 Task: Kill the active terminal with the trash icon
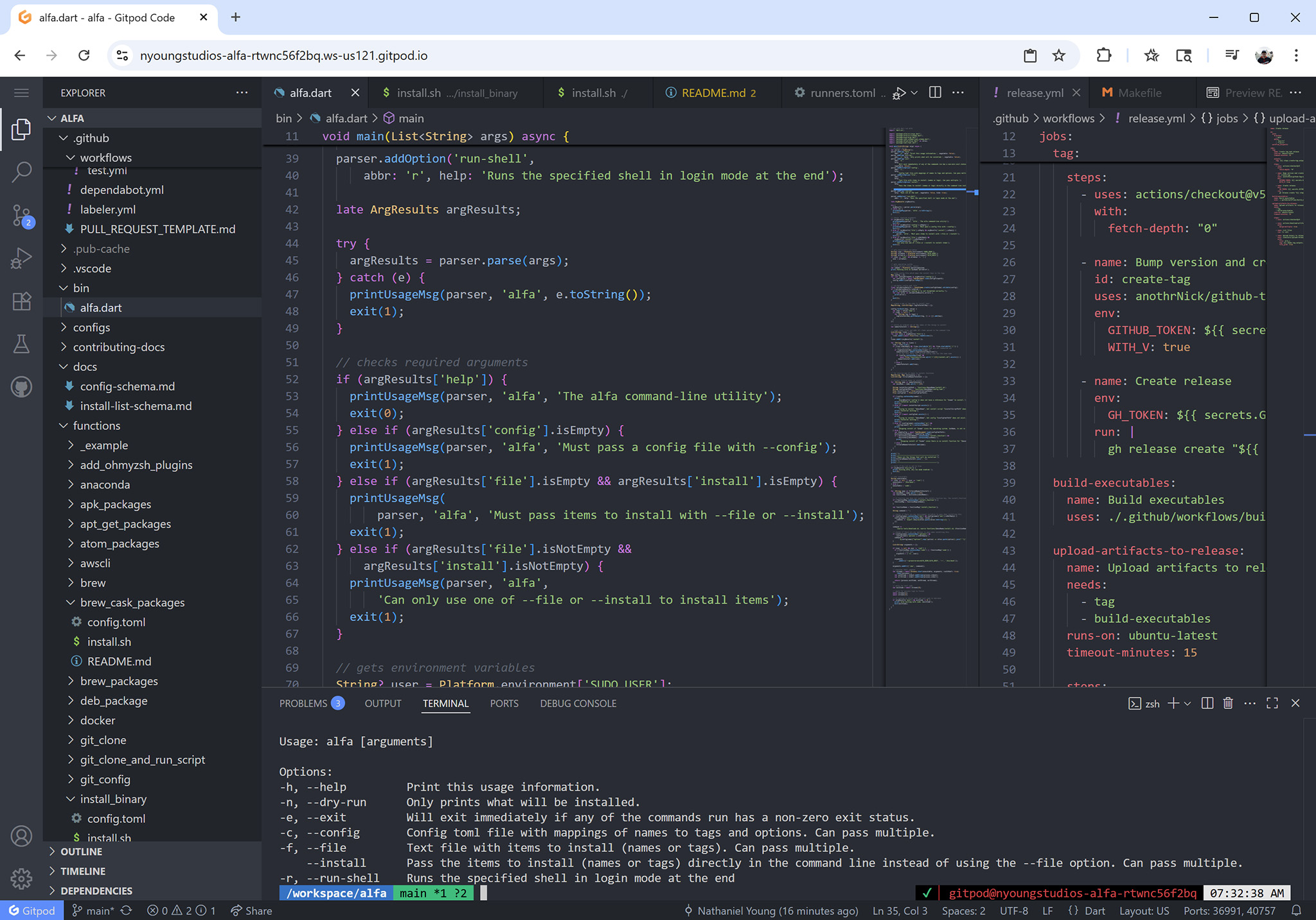pos(1228,703)
